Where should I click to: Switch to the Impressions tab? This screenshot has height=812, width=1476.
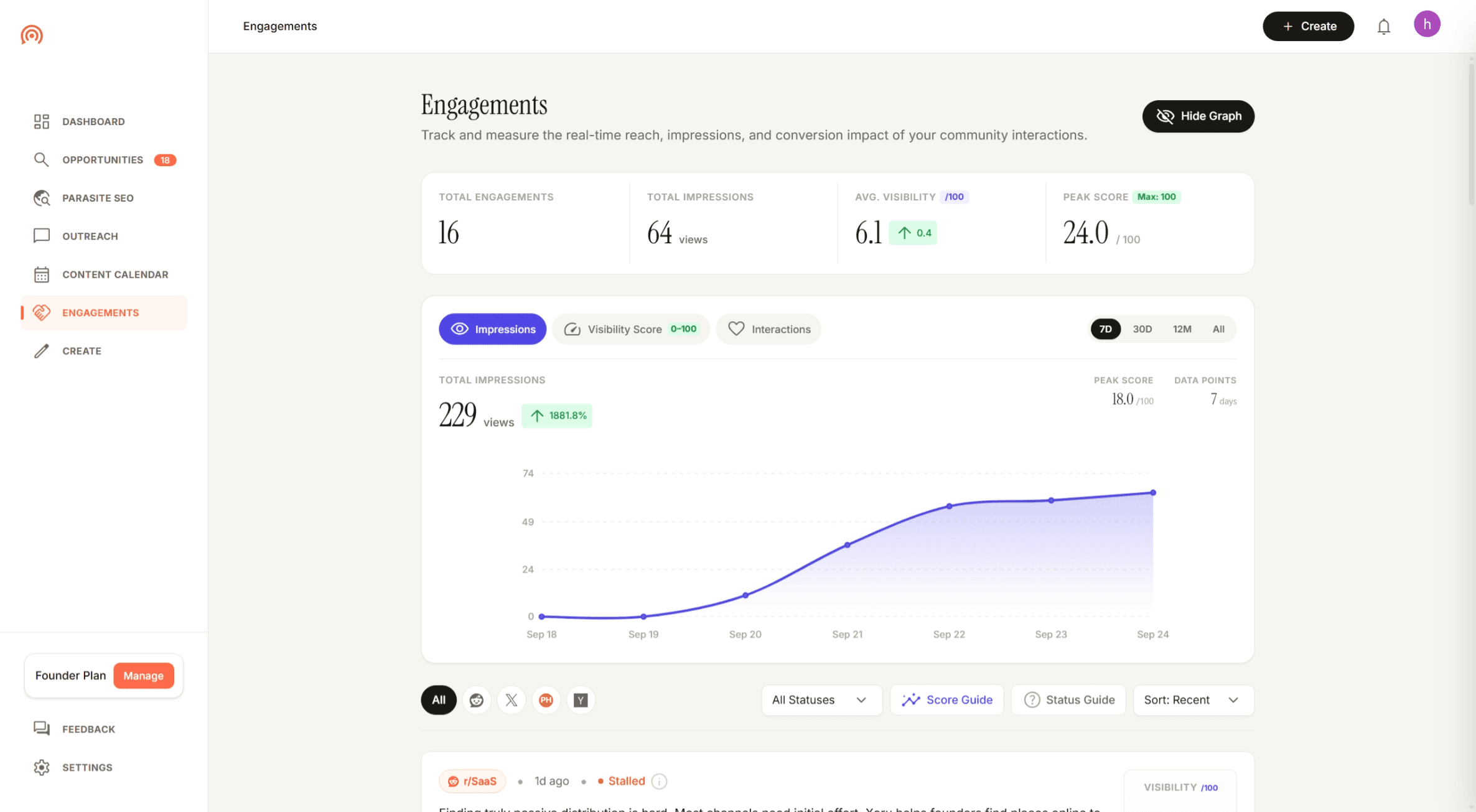492,329
